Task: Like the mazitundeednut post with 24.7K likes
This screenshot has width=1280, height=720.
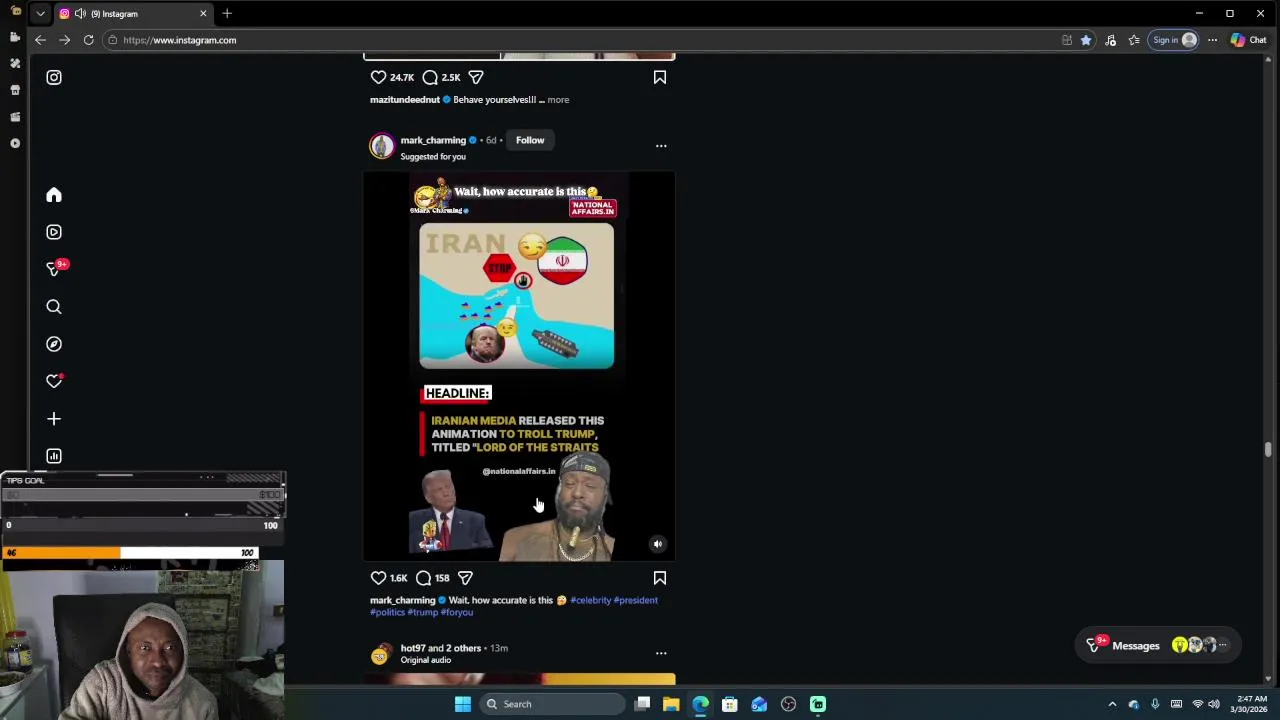Action: [378, 77]
